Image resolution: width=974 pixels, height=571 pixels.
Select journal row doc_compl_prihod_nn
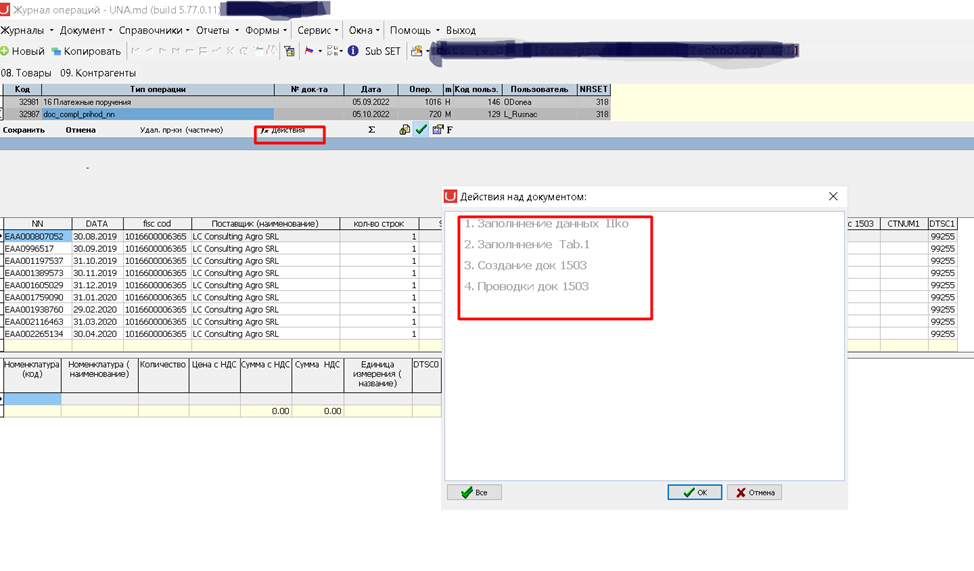307,114
